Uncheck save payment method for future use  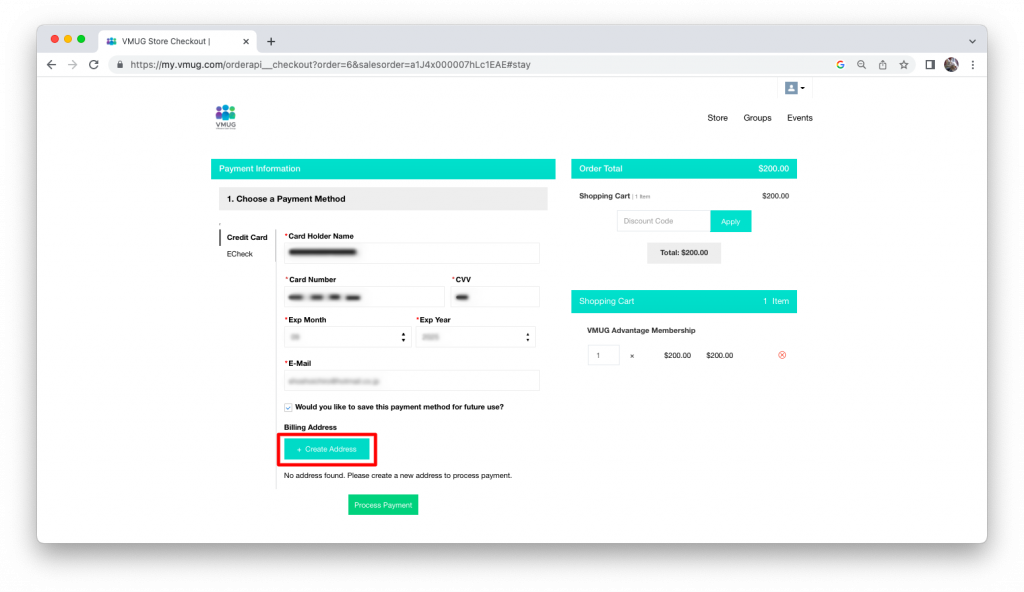click(288, 407)
